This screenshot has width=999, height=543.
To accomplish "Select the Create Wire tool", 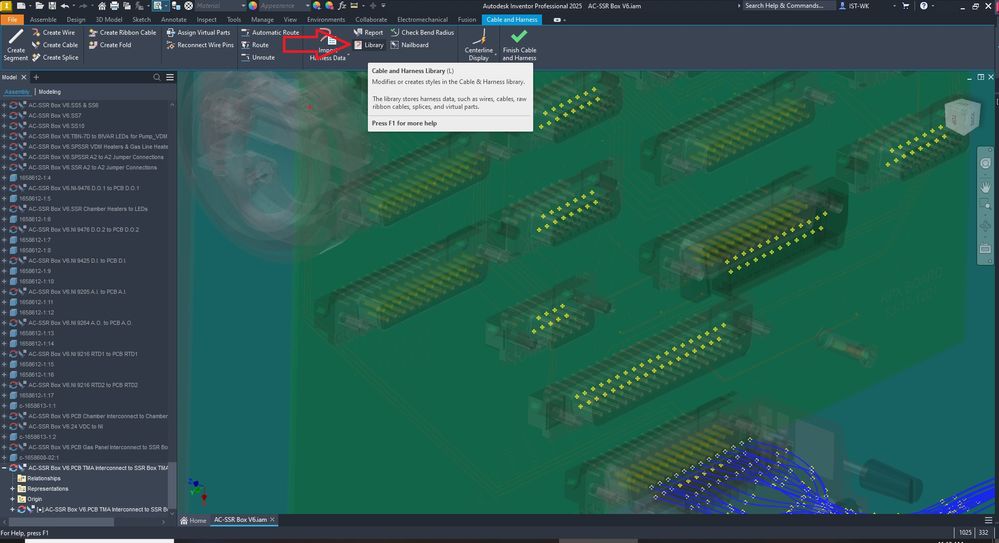I will coord(54,33).
